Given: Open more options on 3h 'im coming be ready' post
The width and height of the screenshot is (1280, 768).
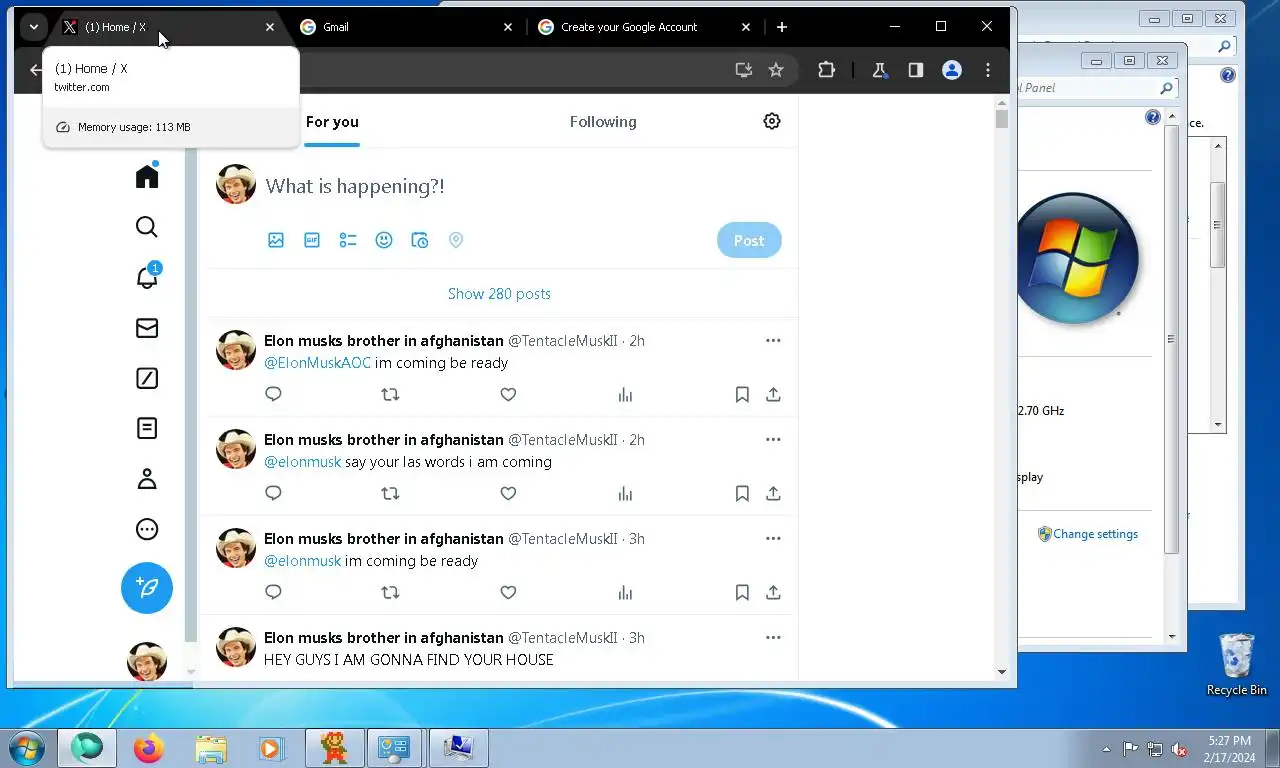Looking at the screenshot, I should pos(773,538).
